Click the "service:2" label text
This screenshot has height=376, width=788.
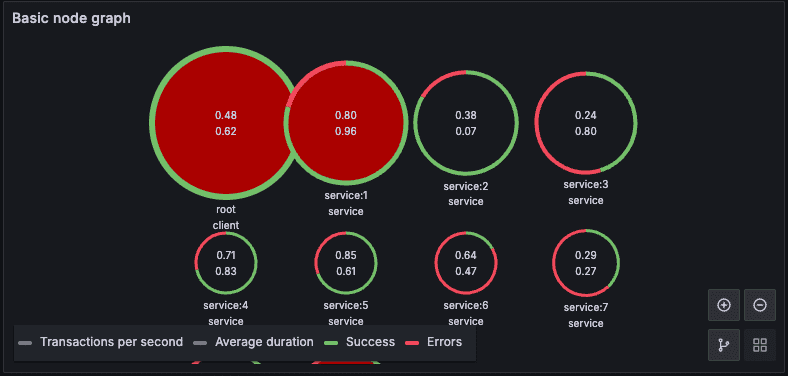[x=466, y=186]
